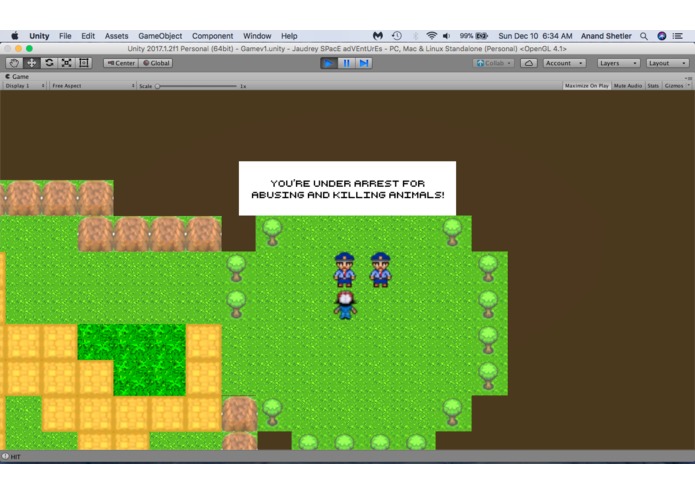Open the Help menu
The height and width of the screenshot is (494, 695).
(289, 36)
